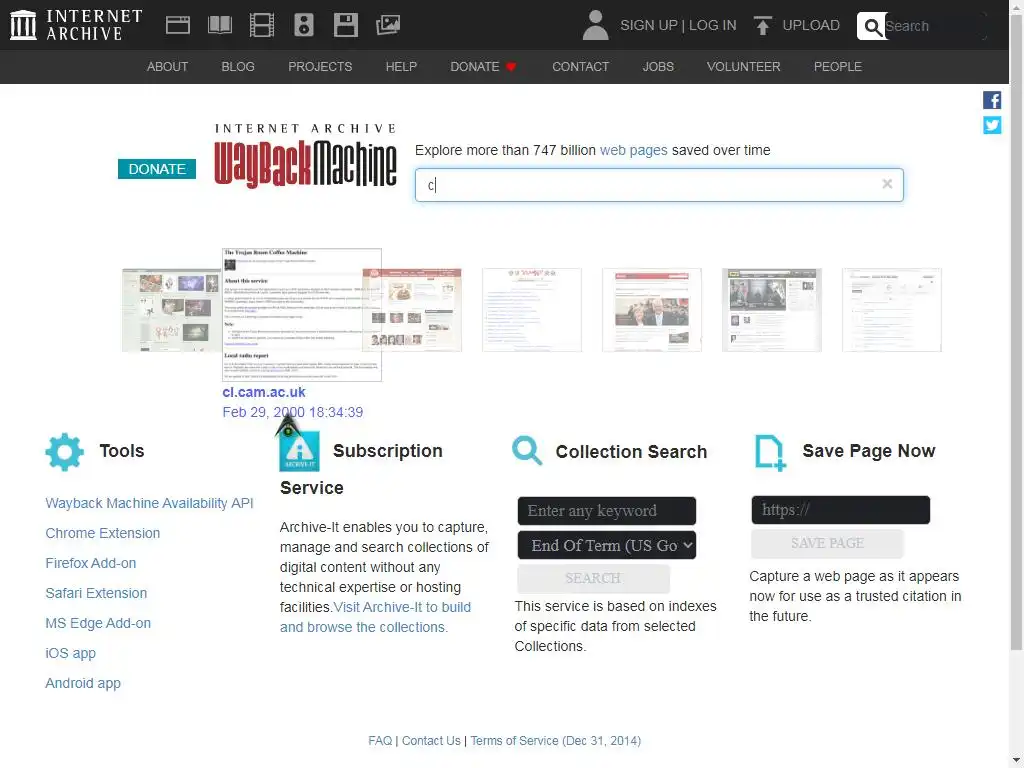
Task: Open Chrome Extension link
Action: click(x=103, y=533)
